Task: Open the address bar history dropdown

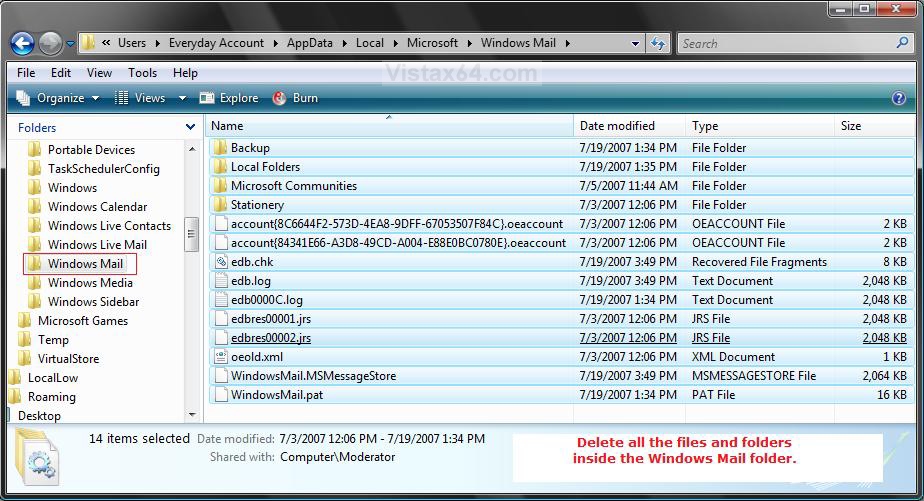Action: 635,43
